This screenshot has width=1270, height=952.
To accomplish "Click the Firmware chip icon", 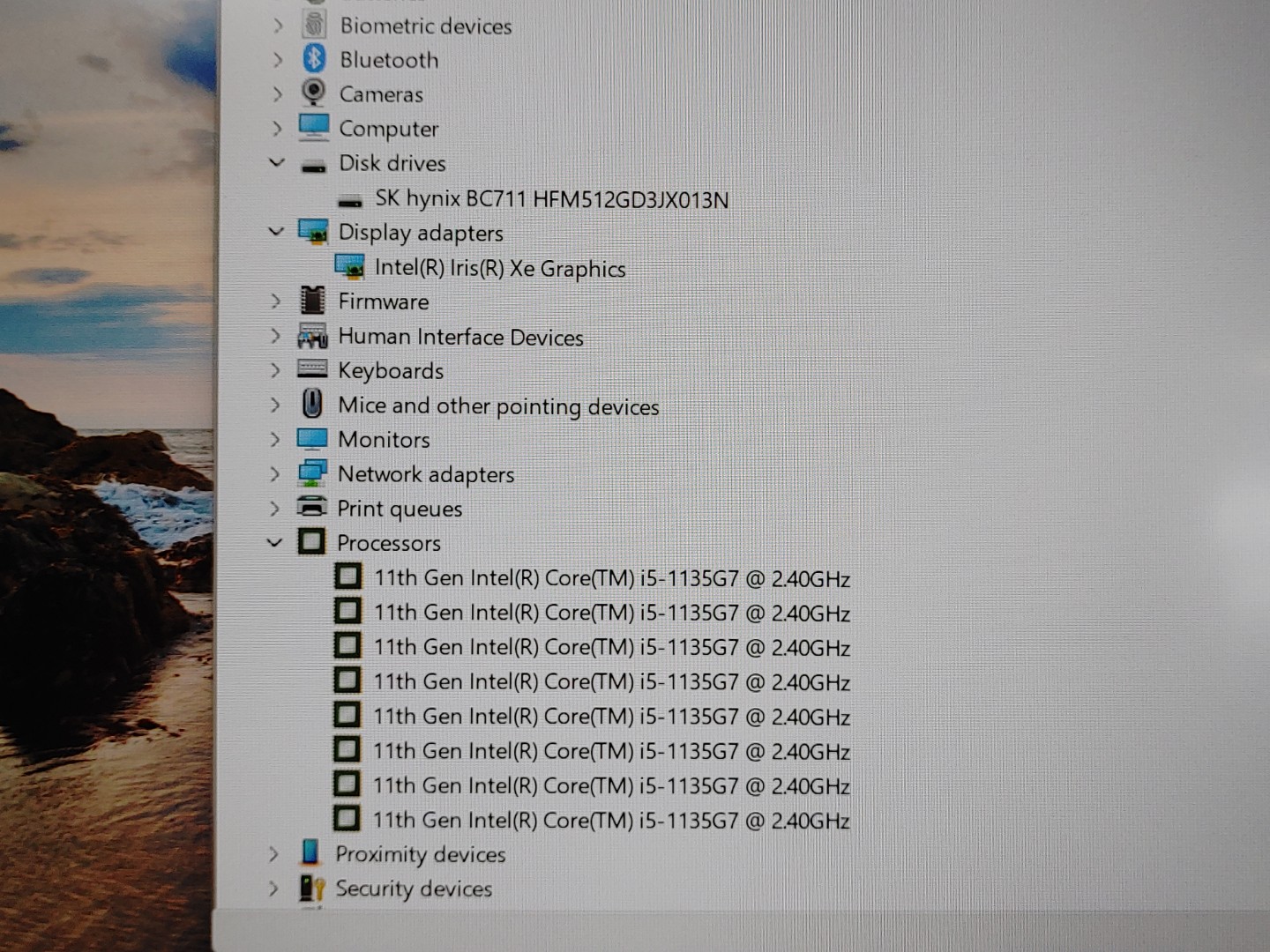I will coord(312,301).
